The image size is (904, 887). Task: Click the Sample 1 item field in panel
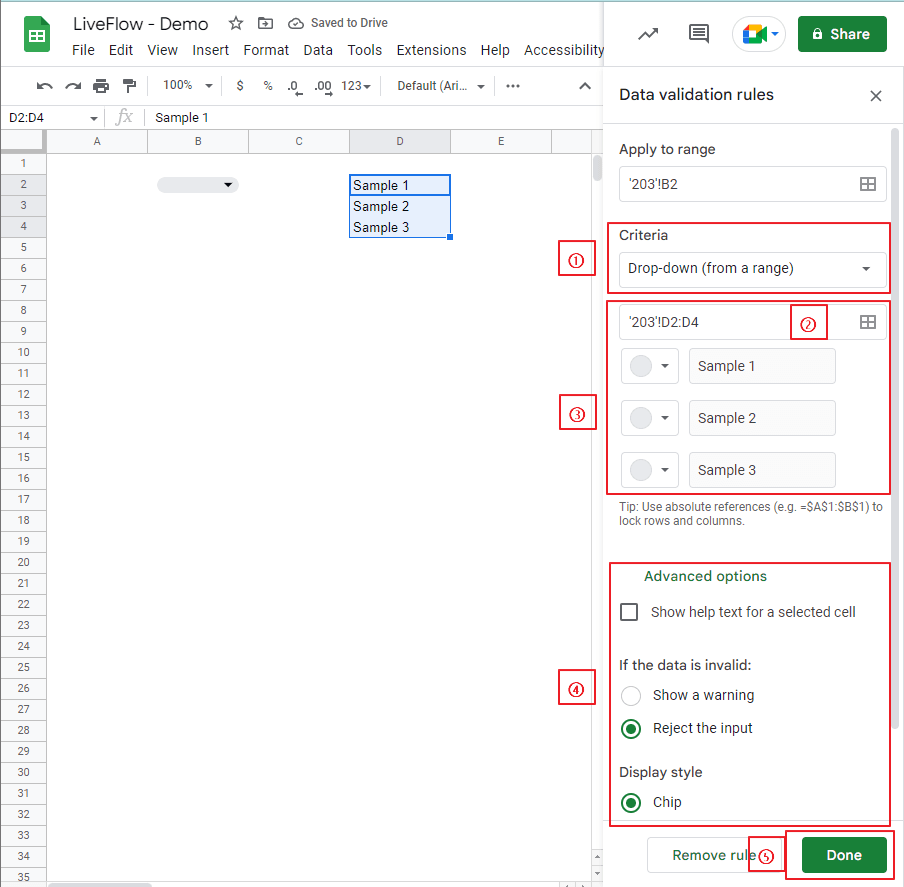762,366
